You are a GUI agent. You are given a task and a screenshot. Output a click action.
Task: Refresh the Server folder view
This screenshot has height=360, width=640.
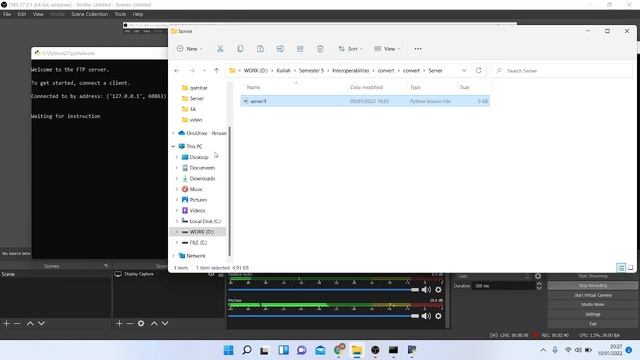(x=478, y=70)
